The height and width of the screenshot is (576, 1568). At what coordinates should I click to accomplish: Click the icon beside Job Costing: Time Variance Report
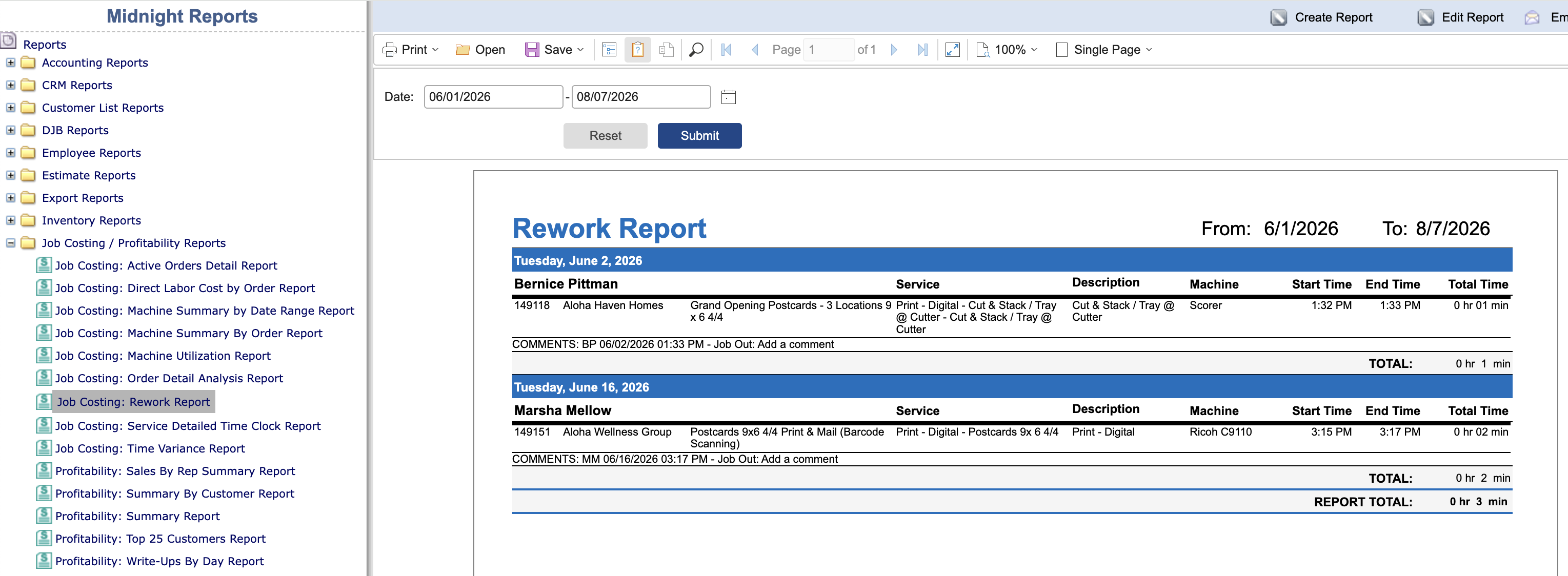coord(44,448)
